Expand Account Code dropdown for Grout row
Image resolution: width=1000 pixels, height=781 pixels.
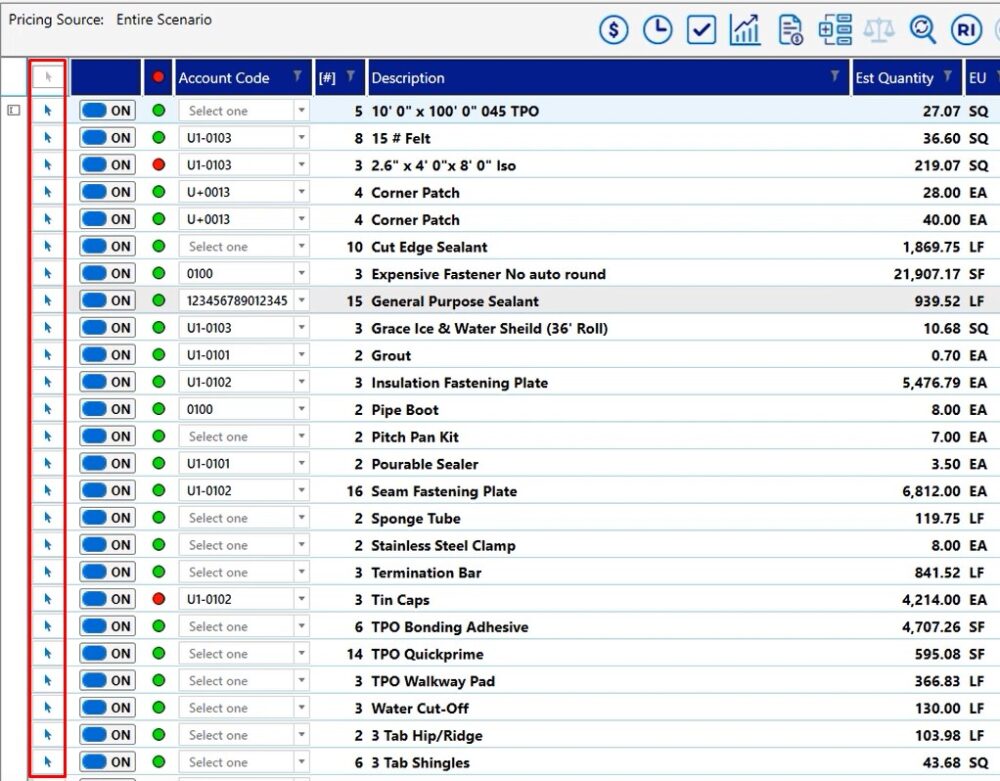coord(301,355)
